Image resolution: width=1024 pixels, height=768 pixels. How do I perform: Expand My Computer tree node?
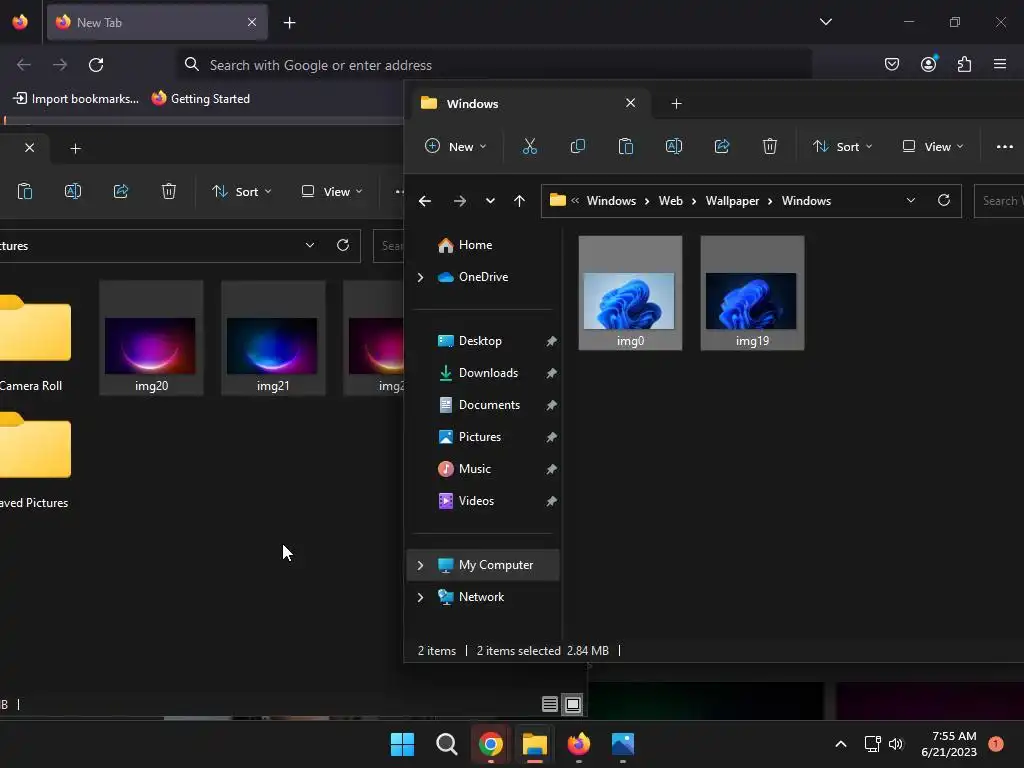pos(421,566)
